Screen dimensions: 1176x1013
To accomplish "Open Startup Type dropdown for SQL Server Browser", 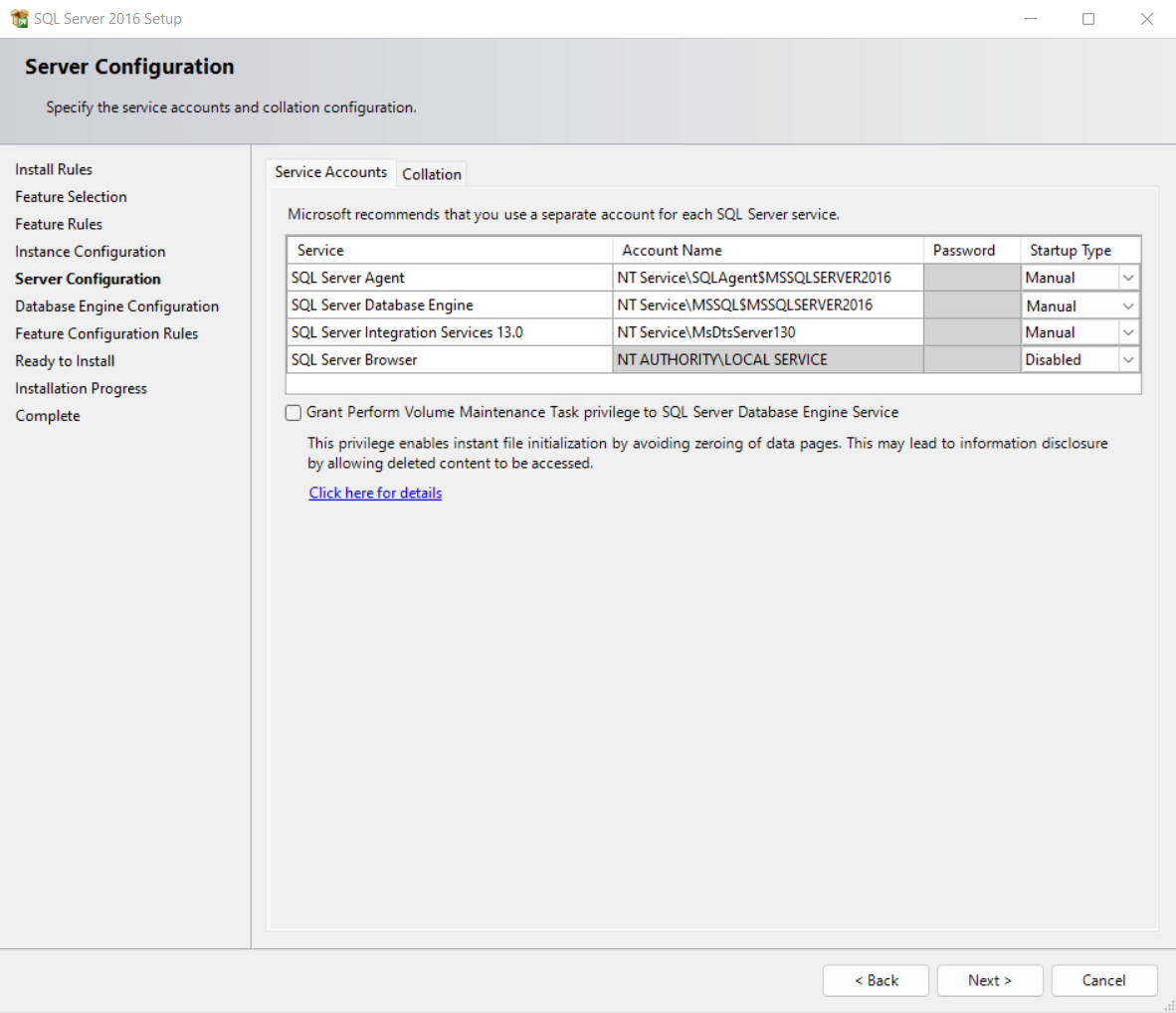I will [1128, 360].
